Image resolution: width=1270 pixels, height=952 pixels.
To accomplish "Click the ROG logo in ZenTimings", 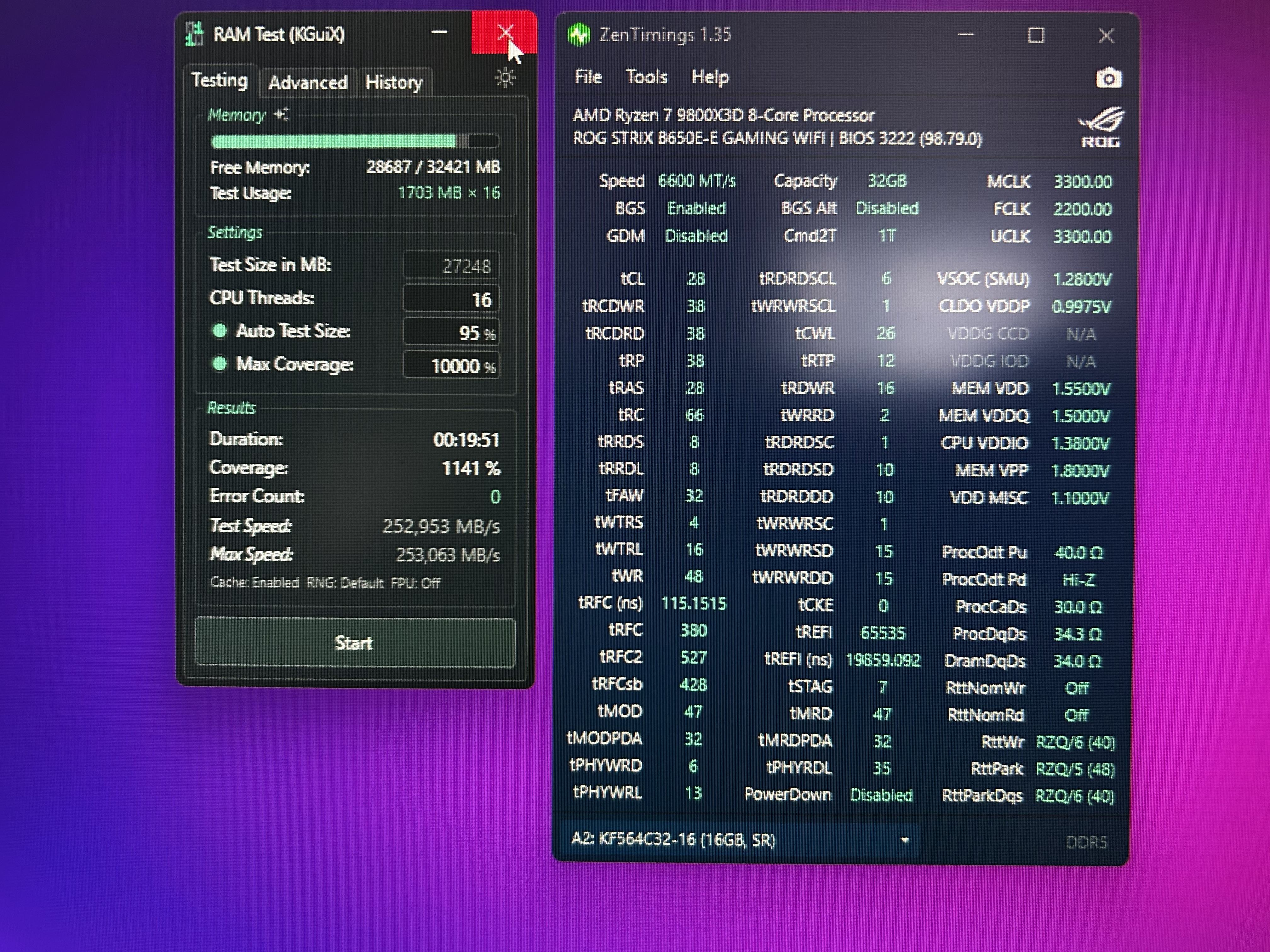I will coord(1101,127).
